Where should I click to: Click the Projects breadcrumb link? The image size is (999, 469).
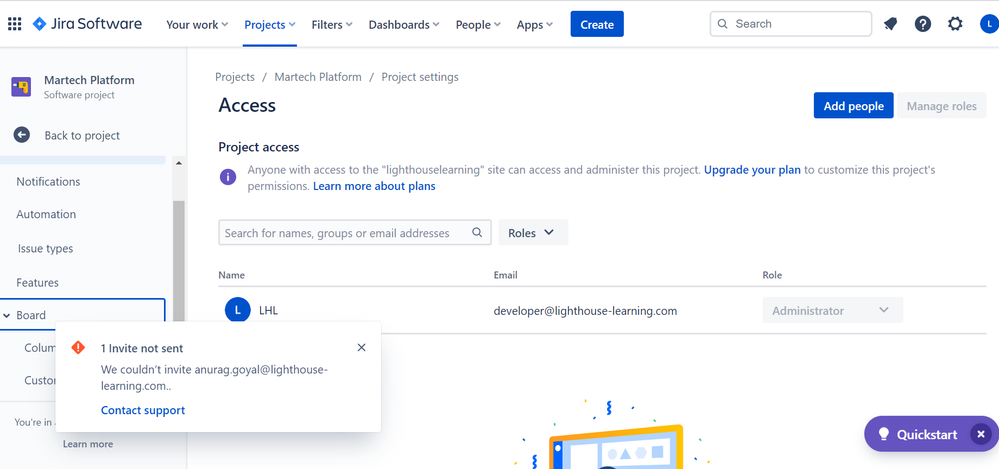click(234, 77)
